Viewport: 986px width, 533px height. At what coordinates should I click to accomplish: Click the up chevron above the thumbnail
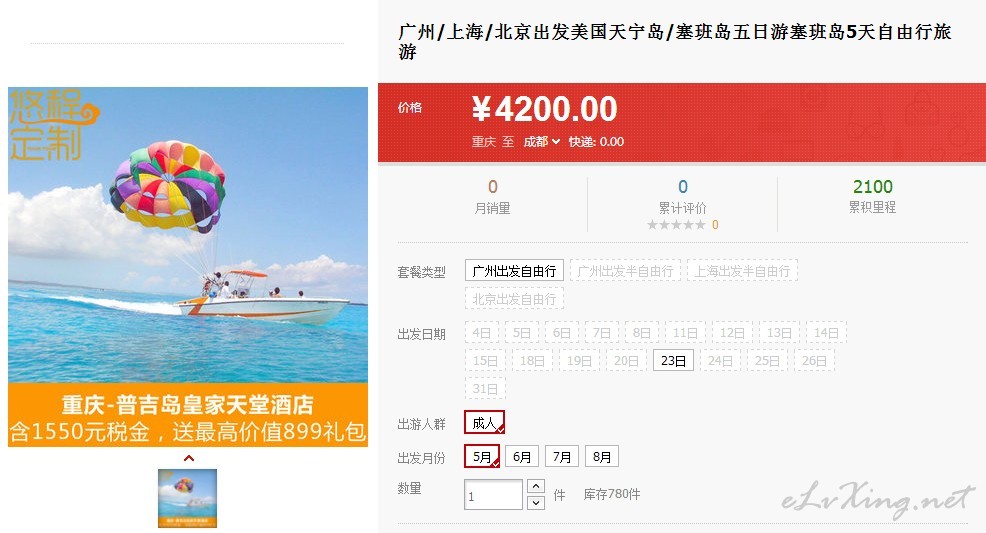point(189,458)
